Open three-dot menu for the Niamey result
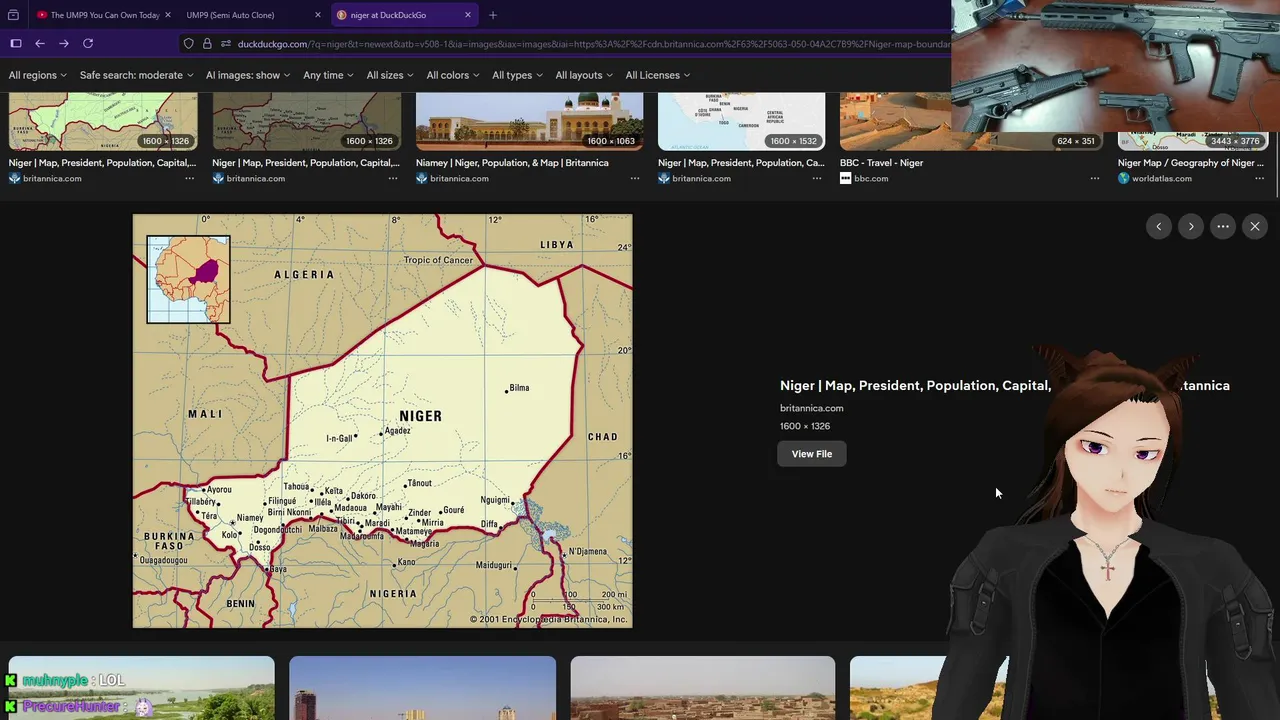 (x=635, y=178)
